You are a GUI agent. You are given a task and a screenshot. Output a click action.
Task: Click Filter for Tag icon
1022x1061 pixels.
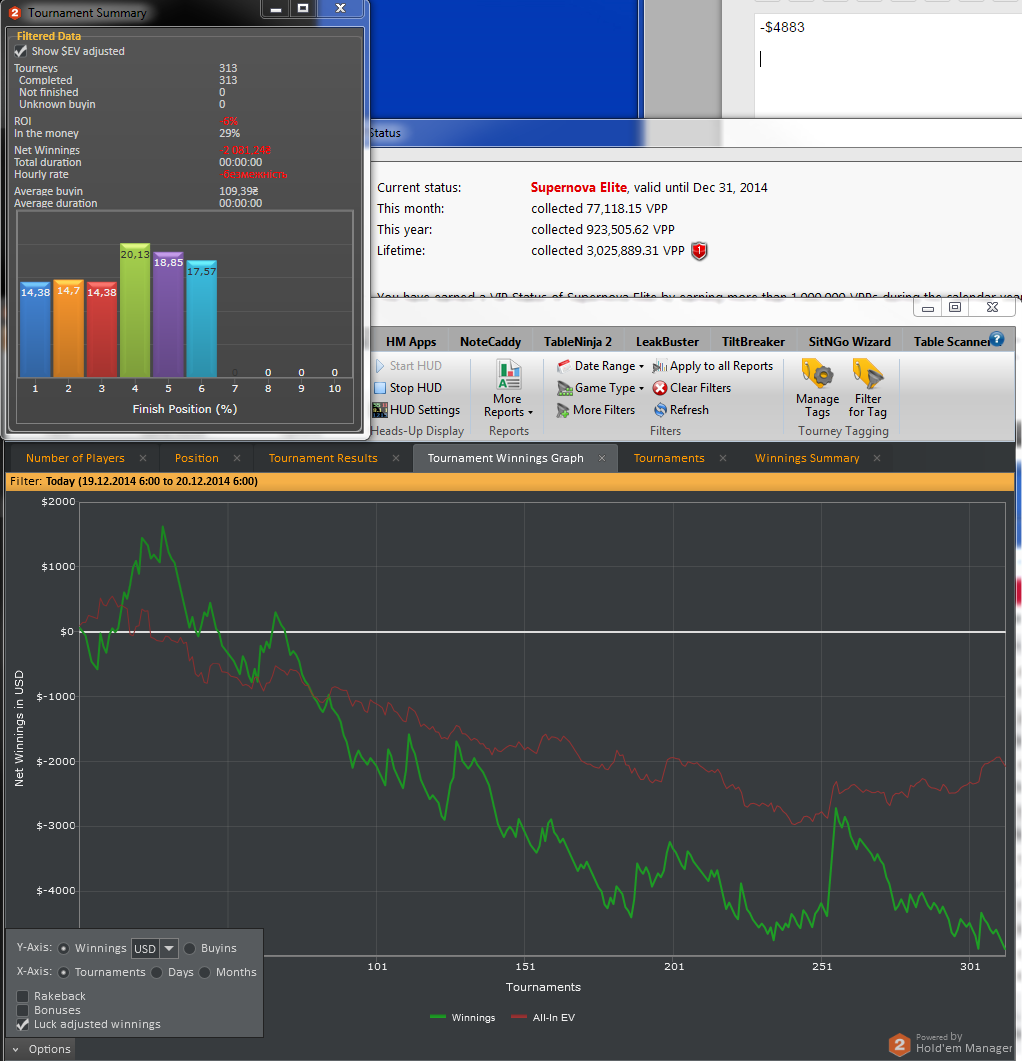868,374
